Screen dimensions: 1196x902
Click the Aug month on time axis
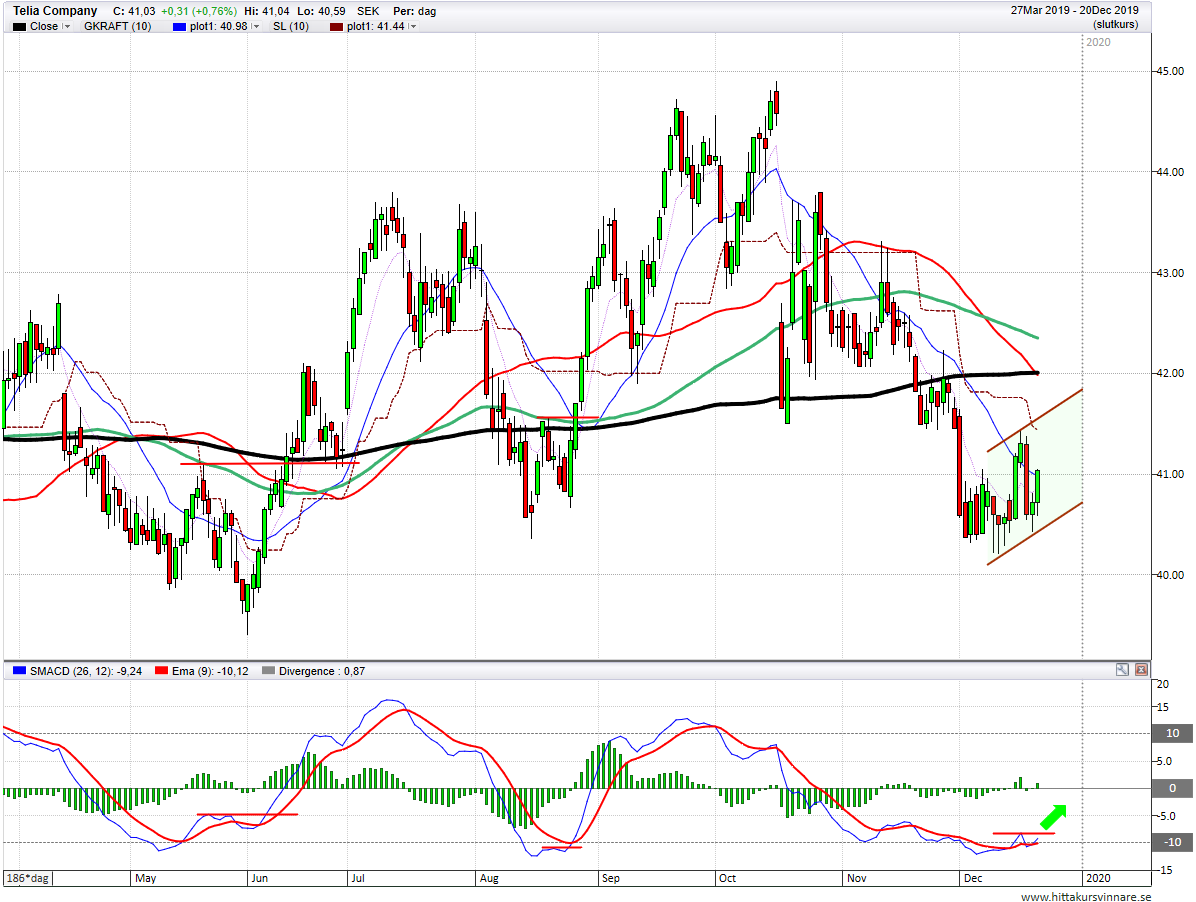(x=489, y=878)
